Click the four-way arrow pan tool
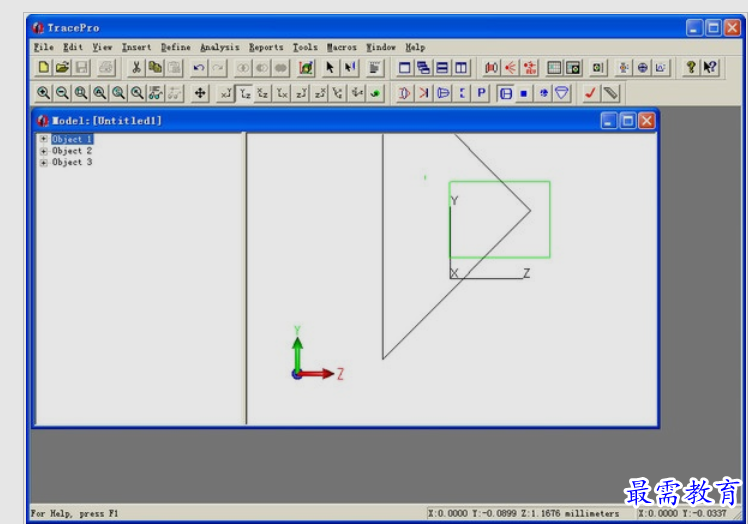 [200, 93]
